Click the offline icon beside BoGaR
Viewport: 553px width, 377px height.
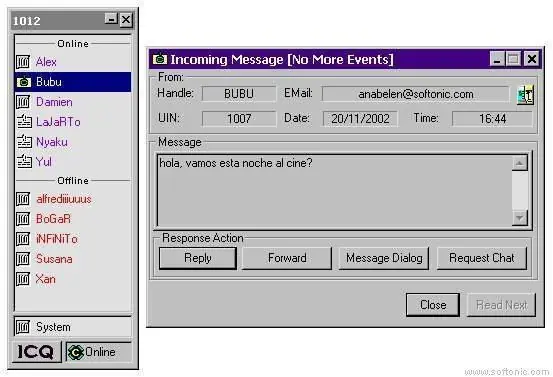coord(23,219)
